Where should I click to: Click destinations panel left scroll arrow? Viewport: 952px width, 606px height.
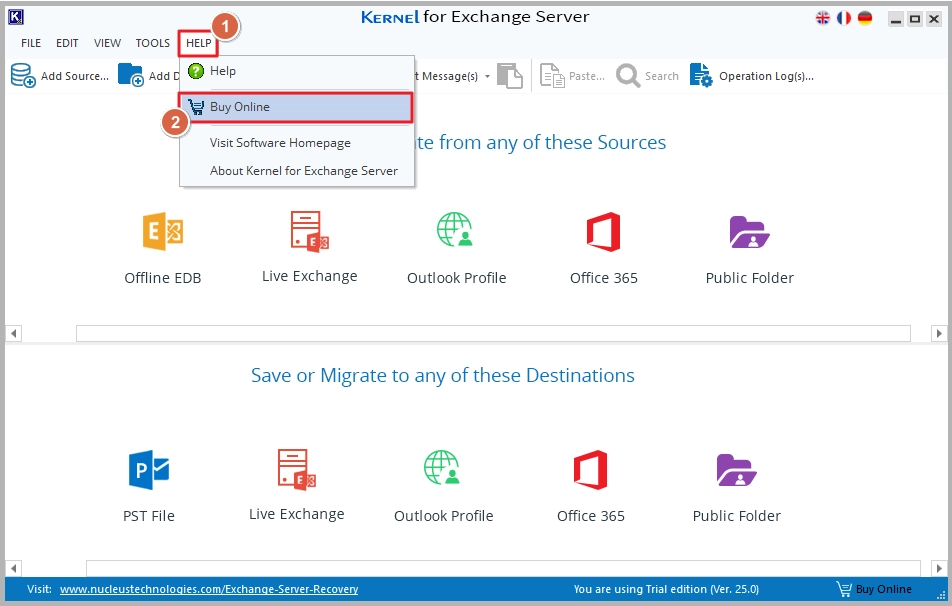13,568
